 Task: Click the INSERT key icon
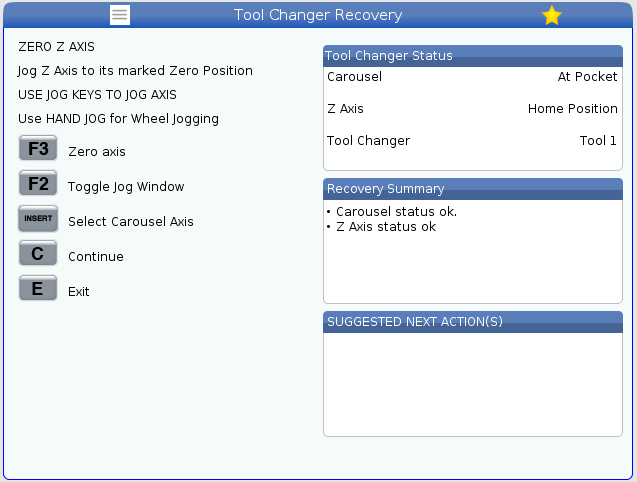tap(38, 219)
